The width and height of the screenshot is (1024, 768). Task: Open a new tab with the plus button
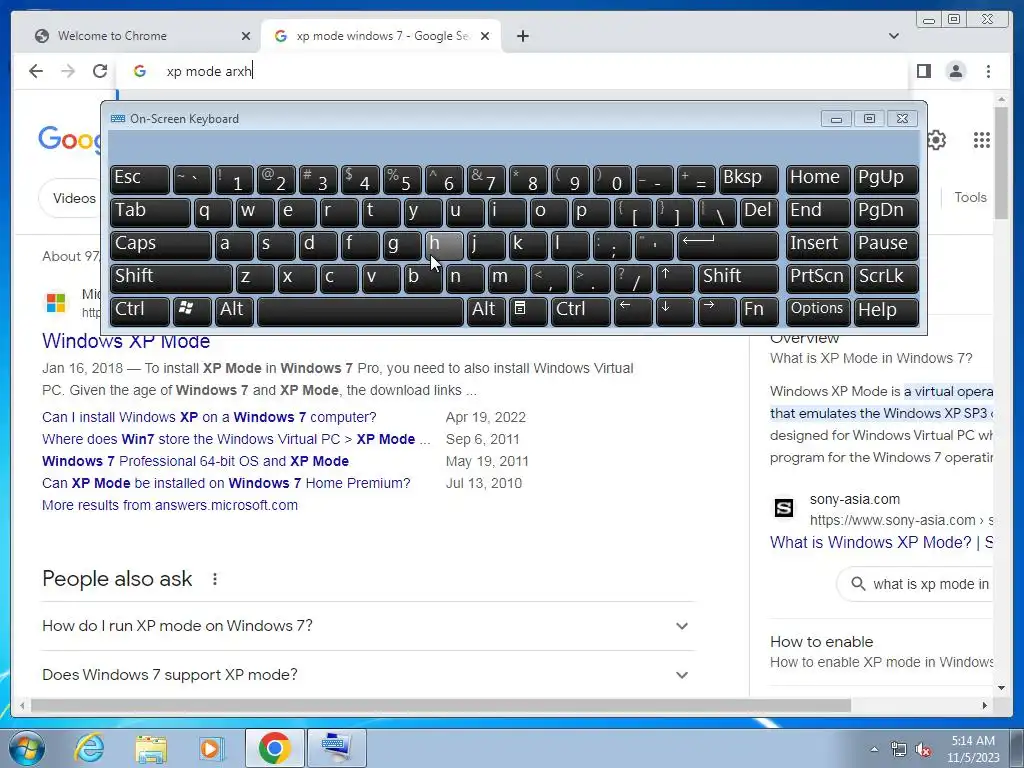point(522,36)
